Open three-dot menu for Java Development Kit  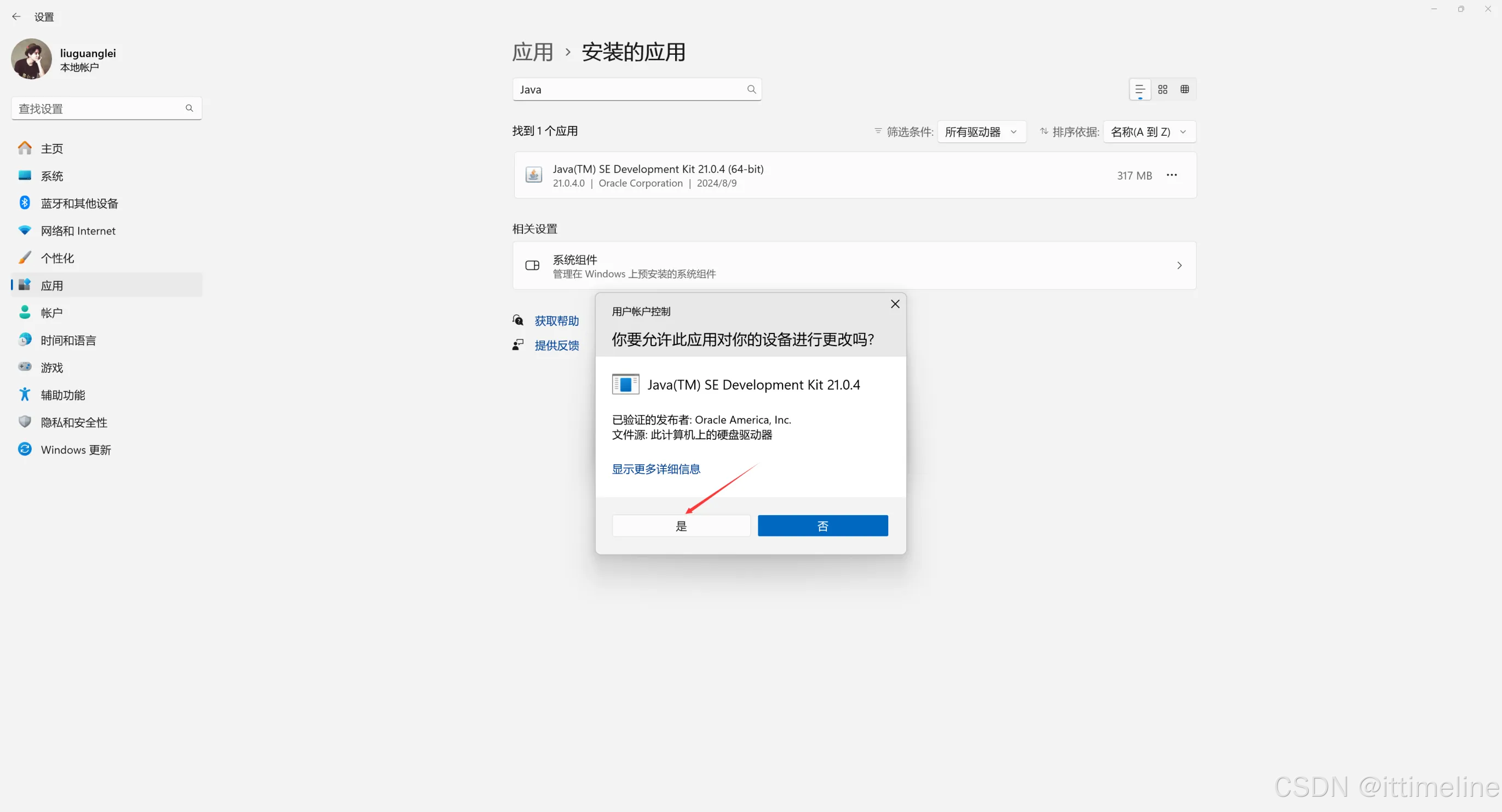tap(1171, 175)
